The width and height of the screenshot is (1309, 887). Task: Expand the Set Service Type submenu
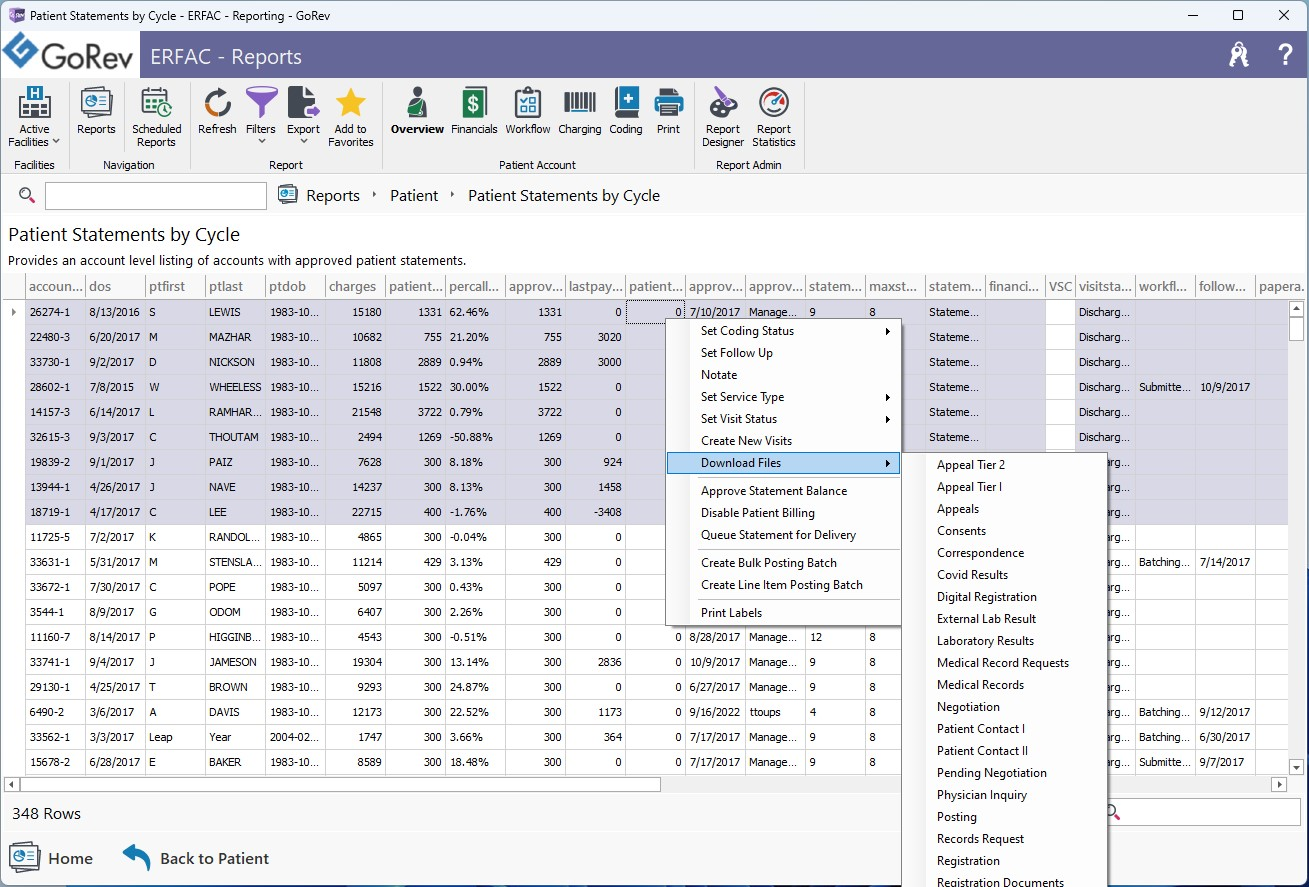point(784,397)
